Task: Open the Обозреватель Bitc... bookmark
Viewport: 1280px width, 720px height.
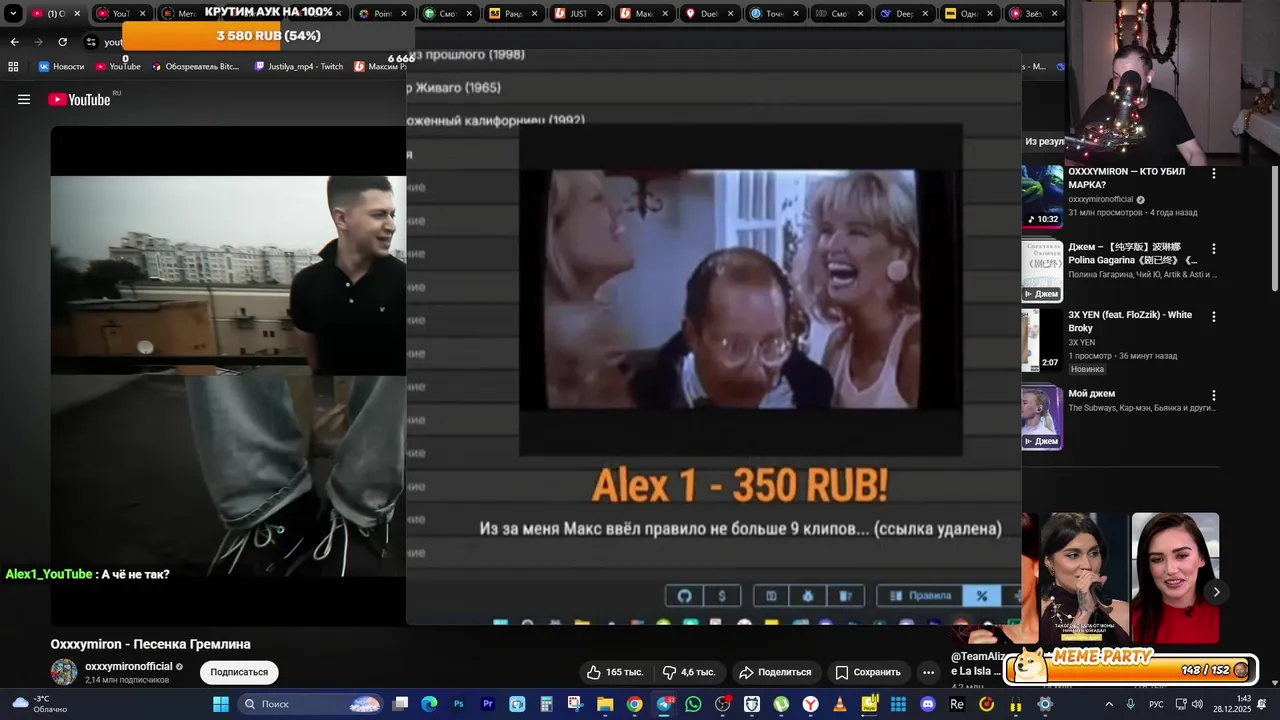Action: 196,67
